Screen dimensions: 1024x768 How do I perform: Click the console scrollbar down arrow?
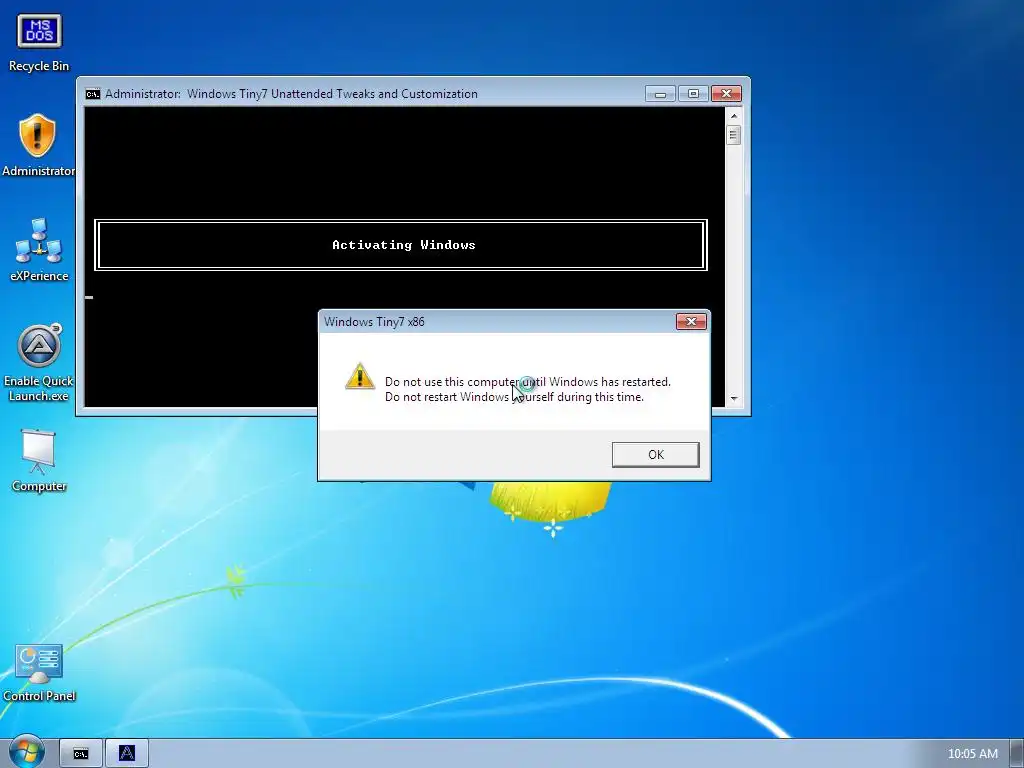pos(734,398)
